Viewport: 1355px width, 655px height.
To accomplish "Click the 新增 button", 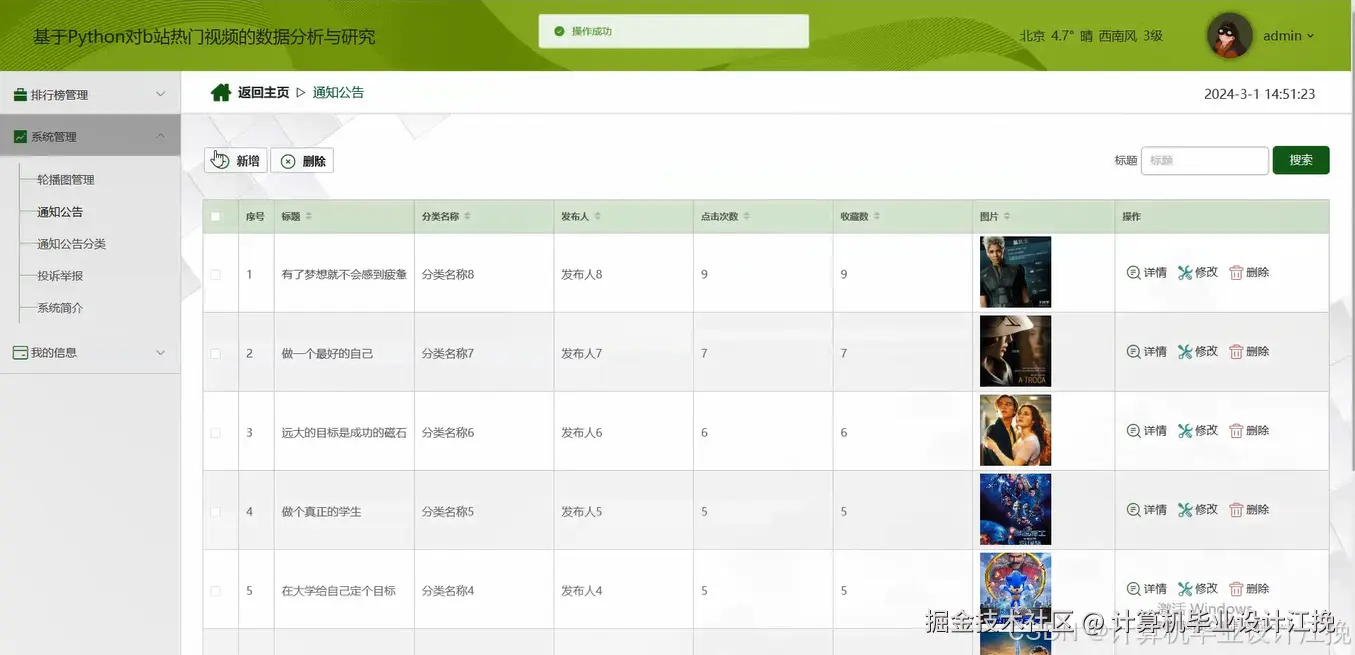I will (x=236, y=161).
